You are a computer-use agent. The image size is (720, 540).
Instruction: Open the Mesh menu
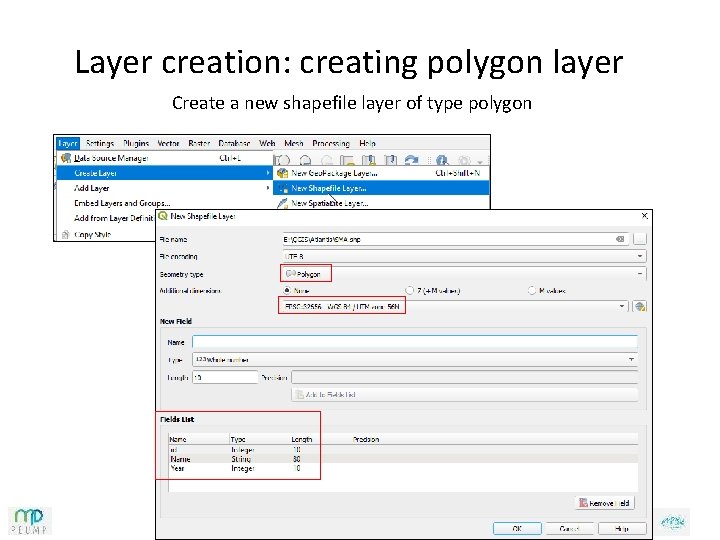[294, 143]
